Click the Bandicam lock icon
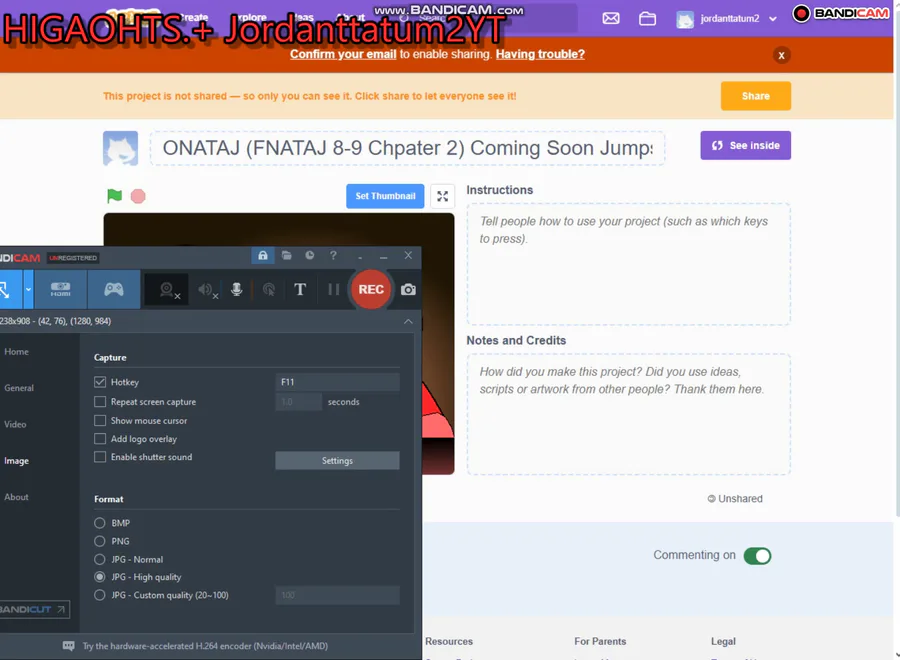The height and width of the screenshot is (660, 900). coord(262,255)
